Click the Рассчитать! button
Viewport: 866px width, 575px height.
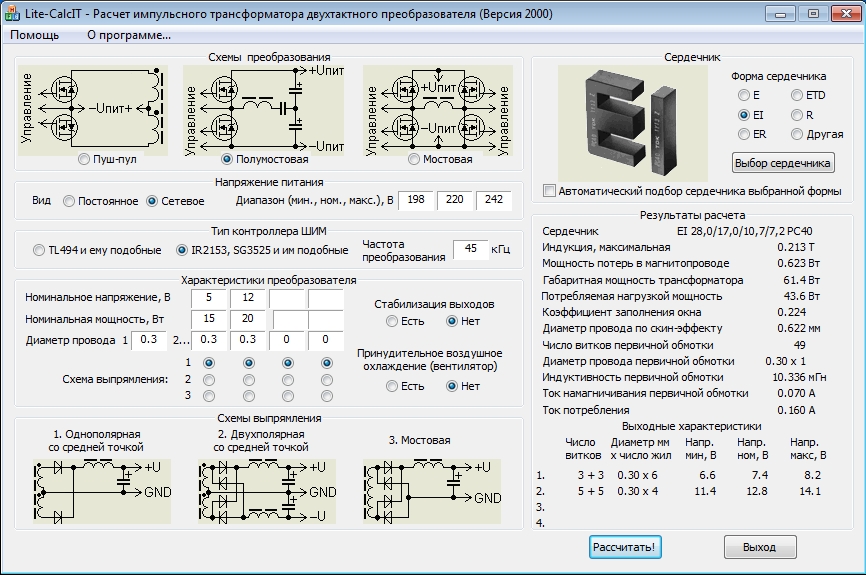pyautogui.click(x=625, y=547)
